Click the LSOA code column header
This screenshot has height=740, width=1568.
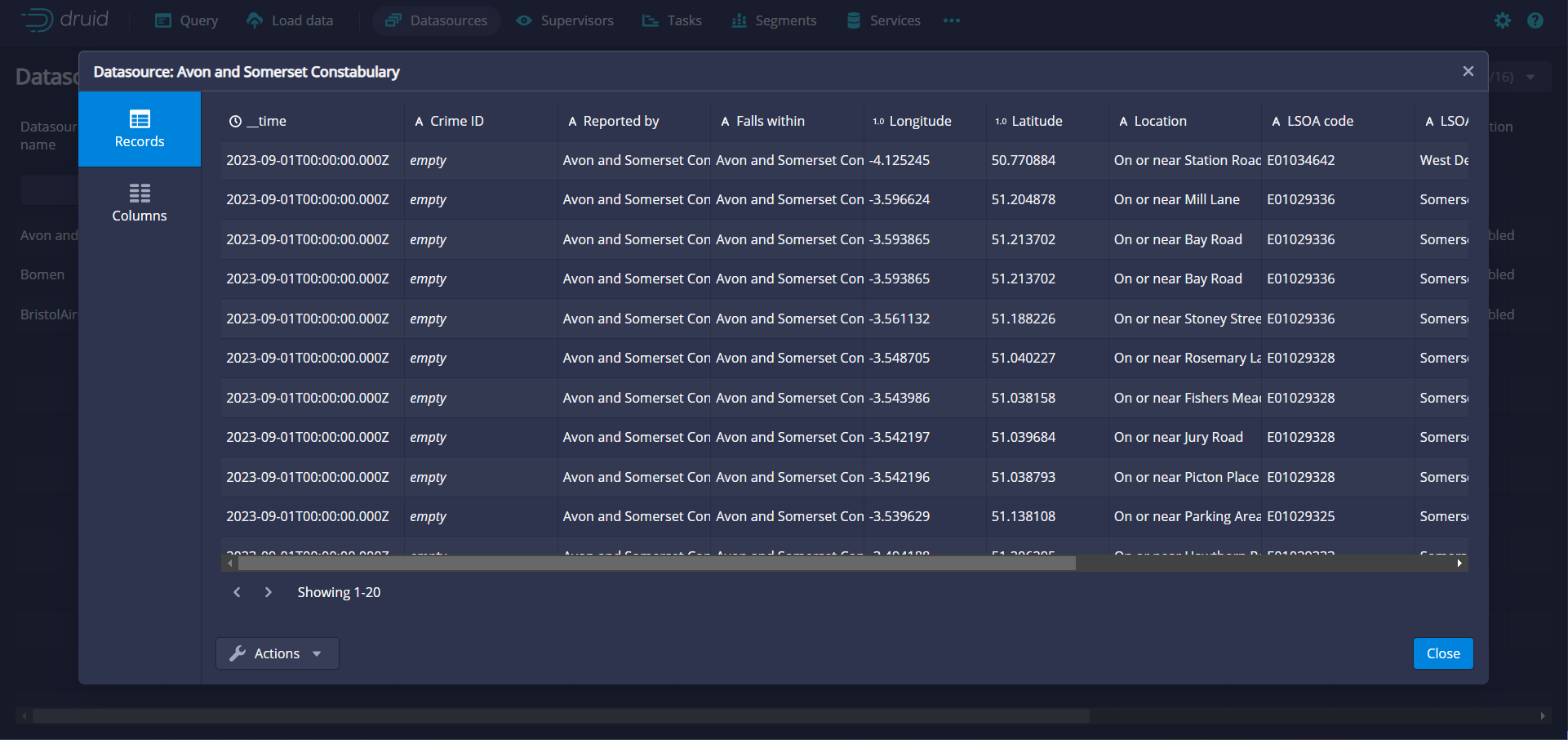tap(1338, 121)
